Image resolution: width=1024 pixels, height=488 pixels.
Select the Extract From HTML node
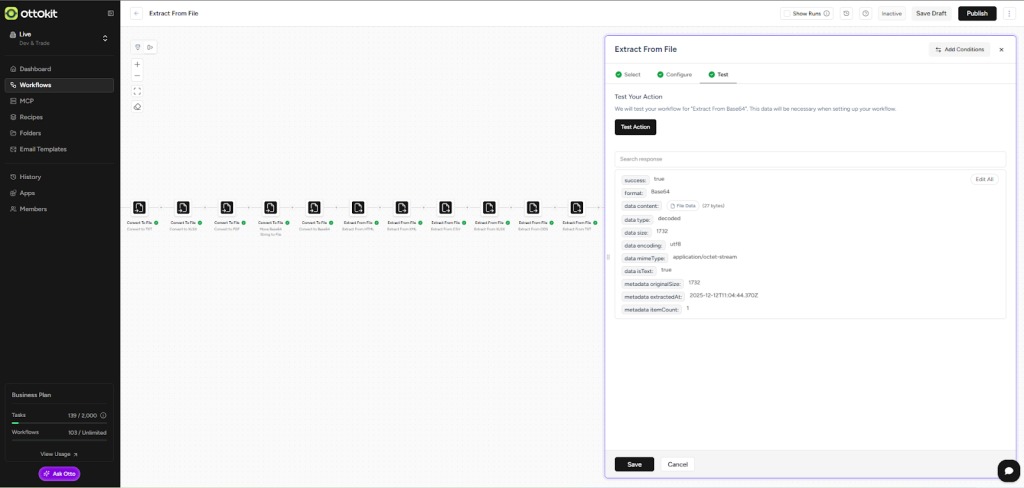pos(358,208)
